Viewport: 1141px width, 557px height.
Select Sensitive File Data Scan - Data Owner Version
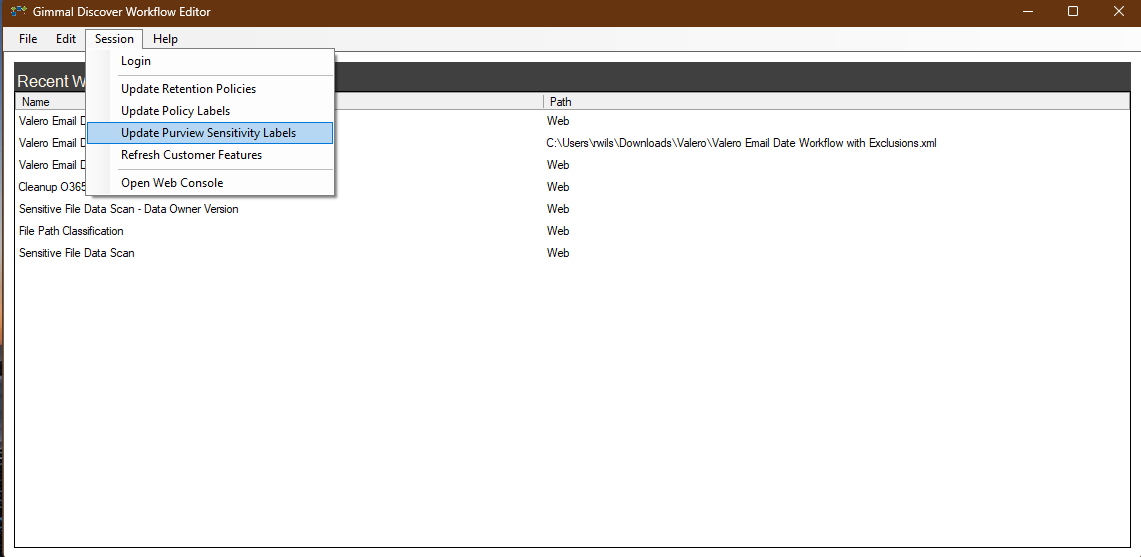click(128, 209)
